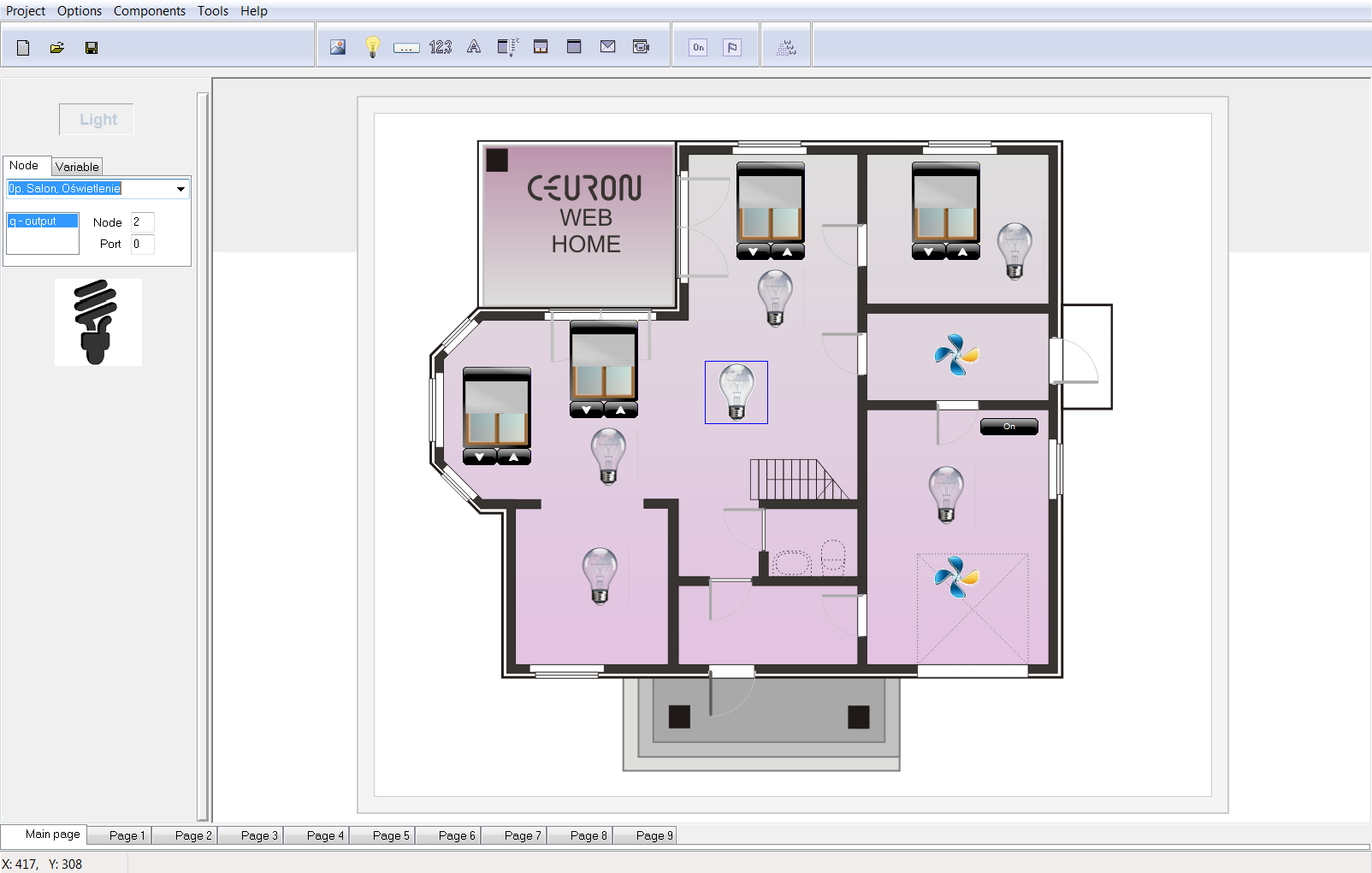Click the blind image below the CEURON logo
Screen dimensions: 1372x873
click(x=604, y=361)
